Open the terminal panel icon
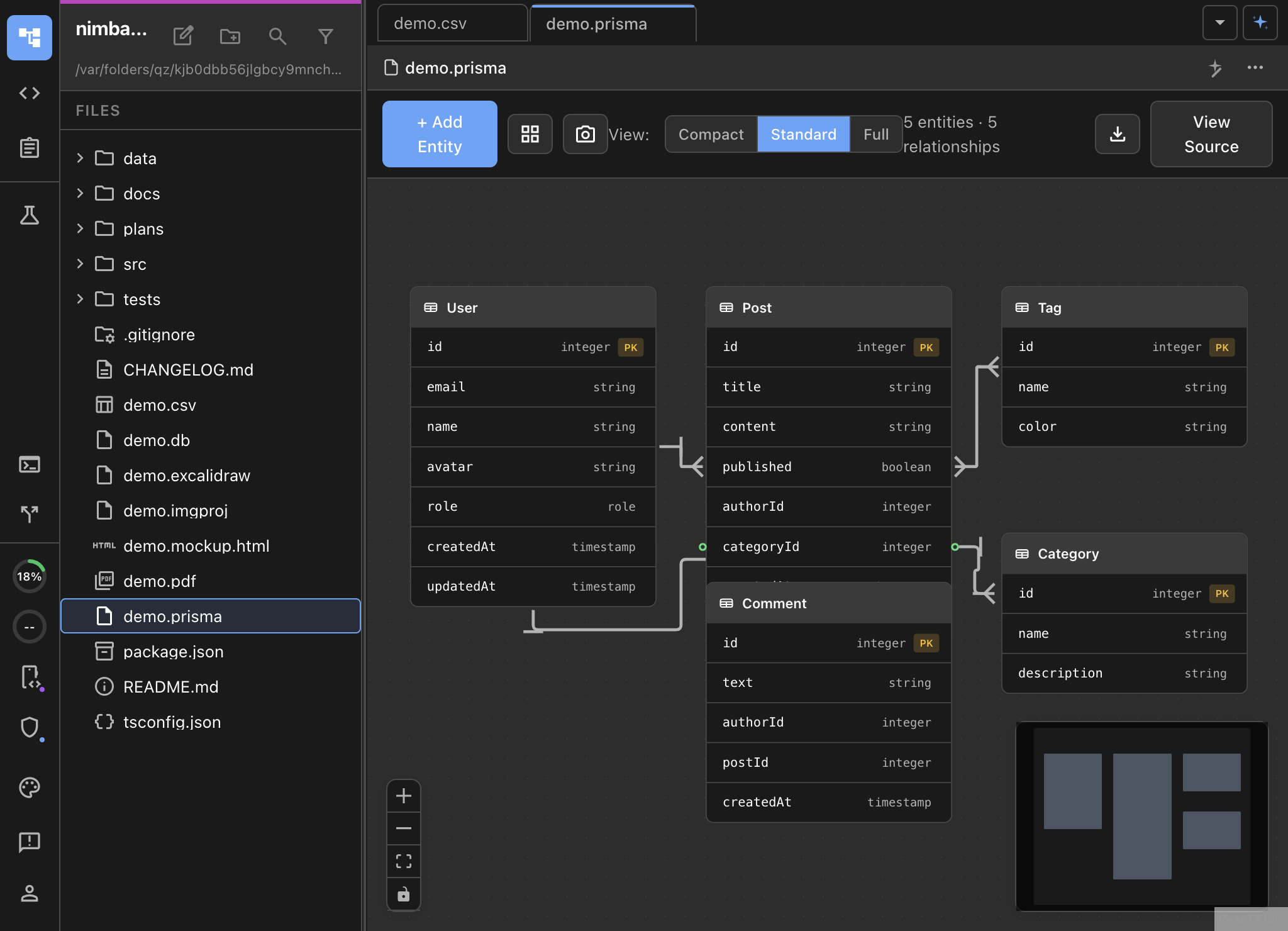The width and height of the screenshot is (1288, 931). 30,464
